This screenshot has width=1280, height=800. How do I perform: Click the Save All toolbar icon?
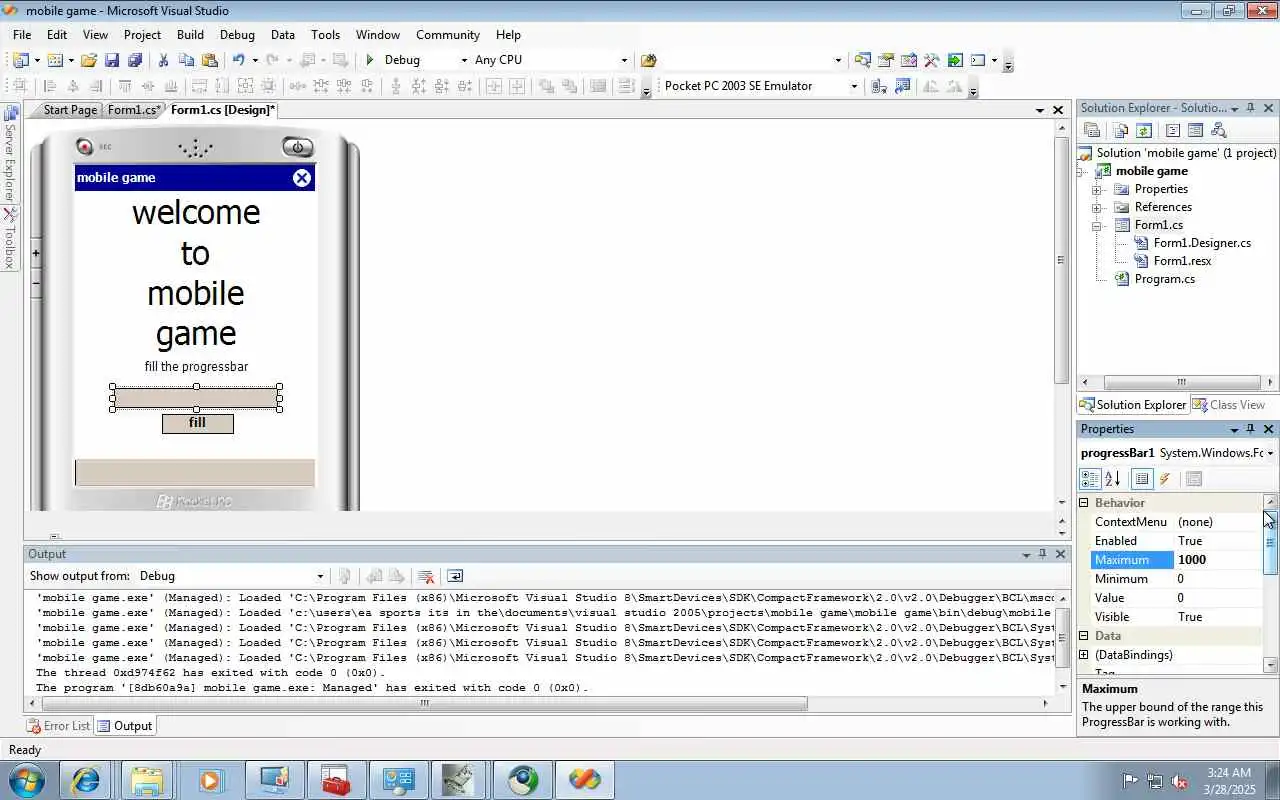coord(135,60)
